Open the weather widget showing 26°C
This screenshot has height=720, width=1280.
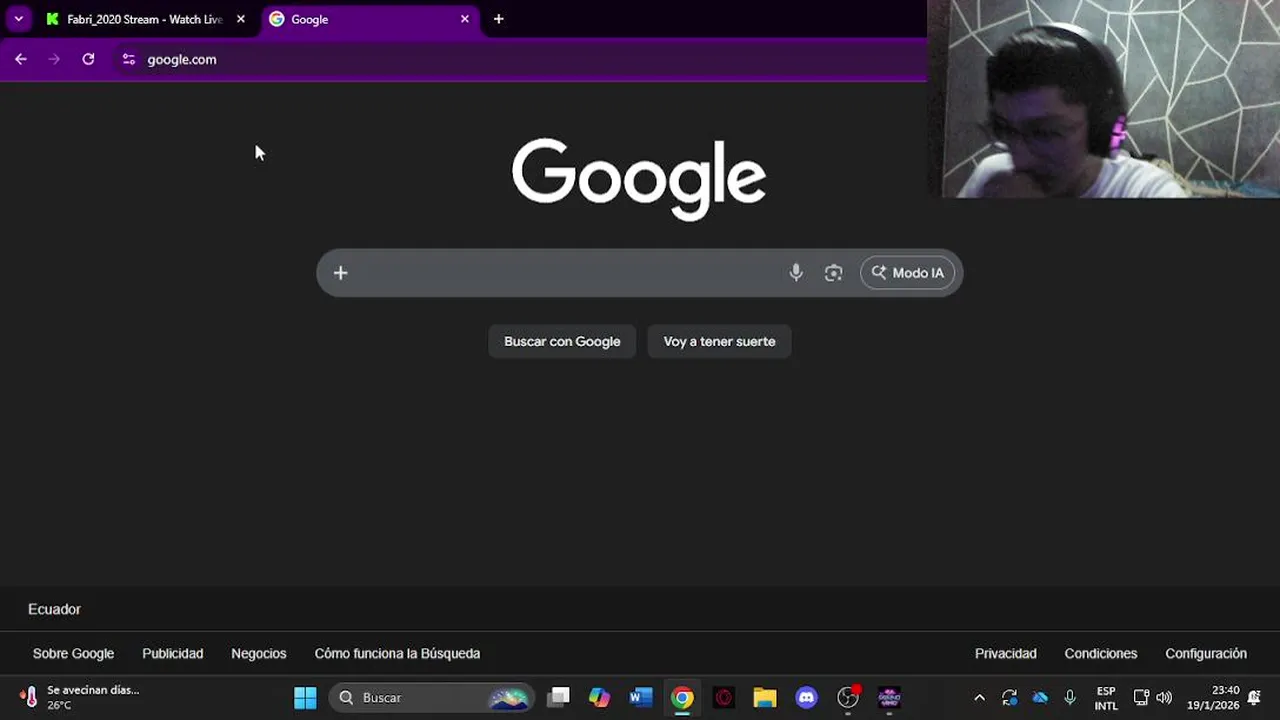point(80,697)
